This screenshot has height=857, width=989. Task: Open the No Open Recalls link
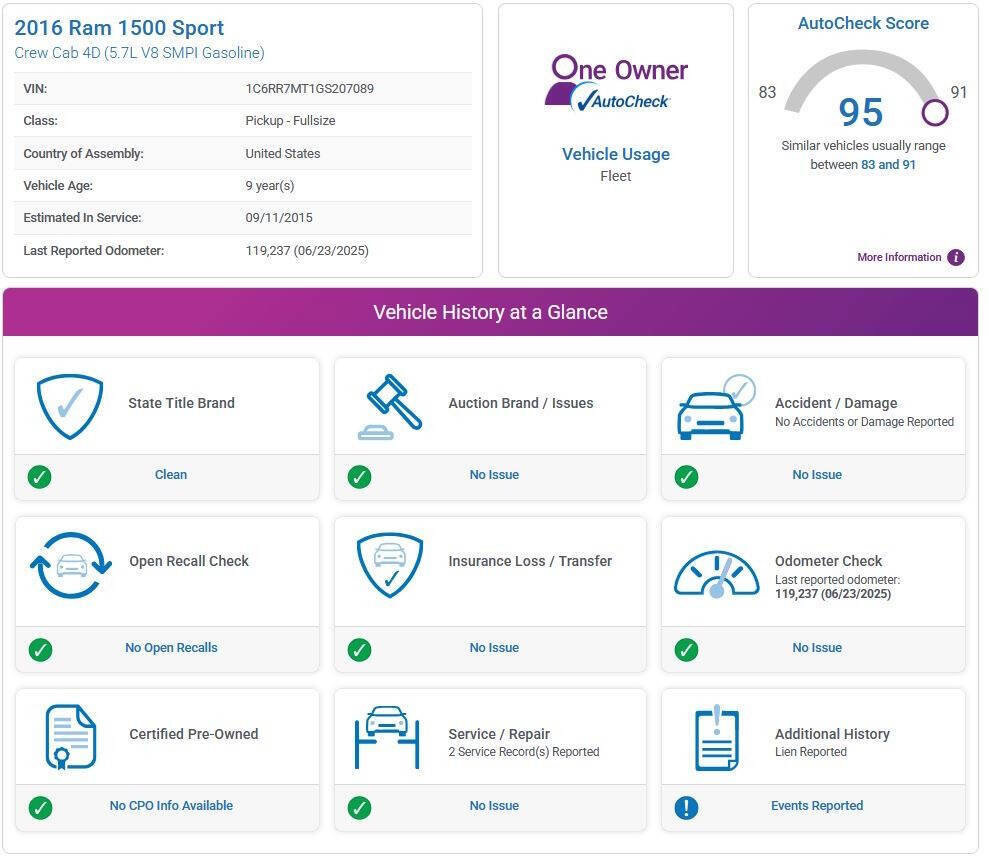(x=171, y=648)
